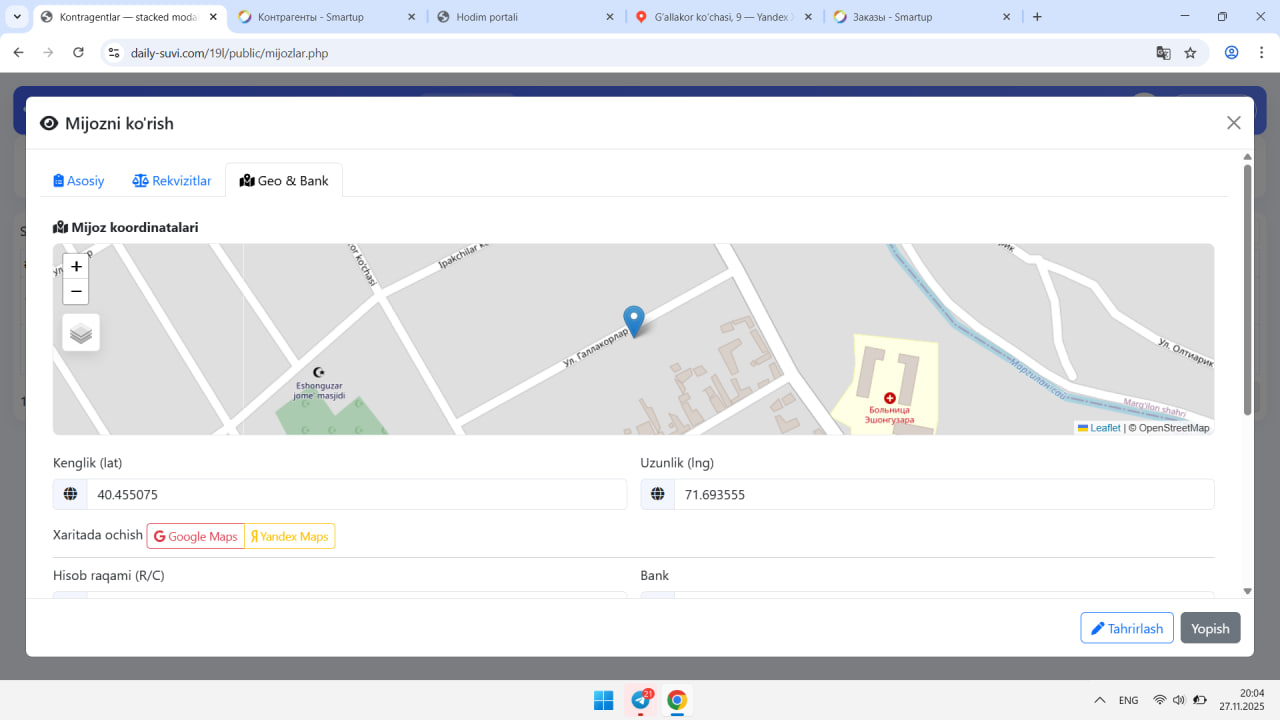The height and width of the screenshot is (720, 1280).
Task: Show hidden system tray icons
Action: tap(1100, 700)
